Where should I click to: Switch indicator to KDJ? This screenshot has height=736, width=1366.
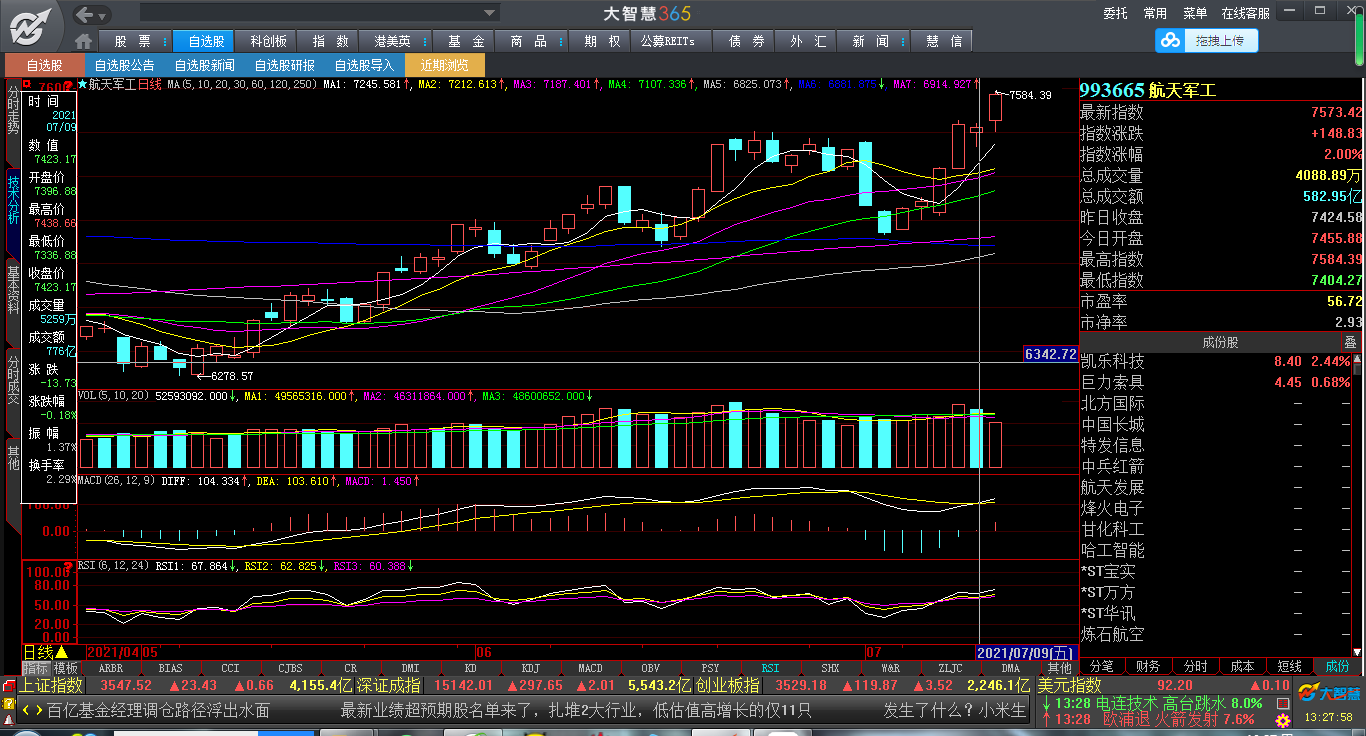coord(530,668)
